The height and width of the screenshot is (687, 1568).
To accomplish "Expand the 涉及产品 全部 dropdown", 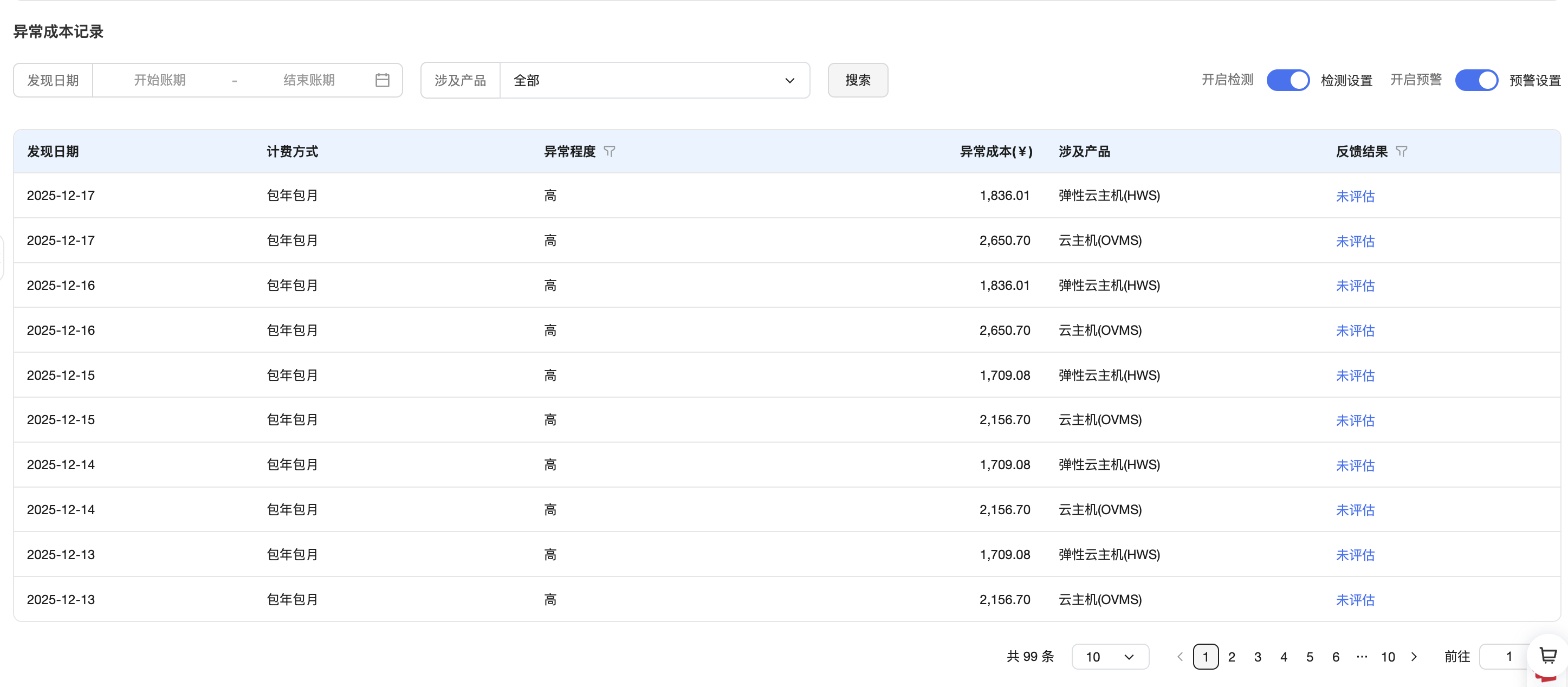I will point(655,80).
